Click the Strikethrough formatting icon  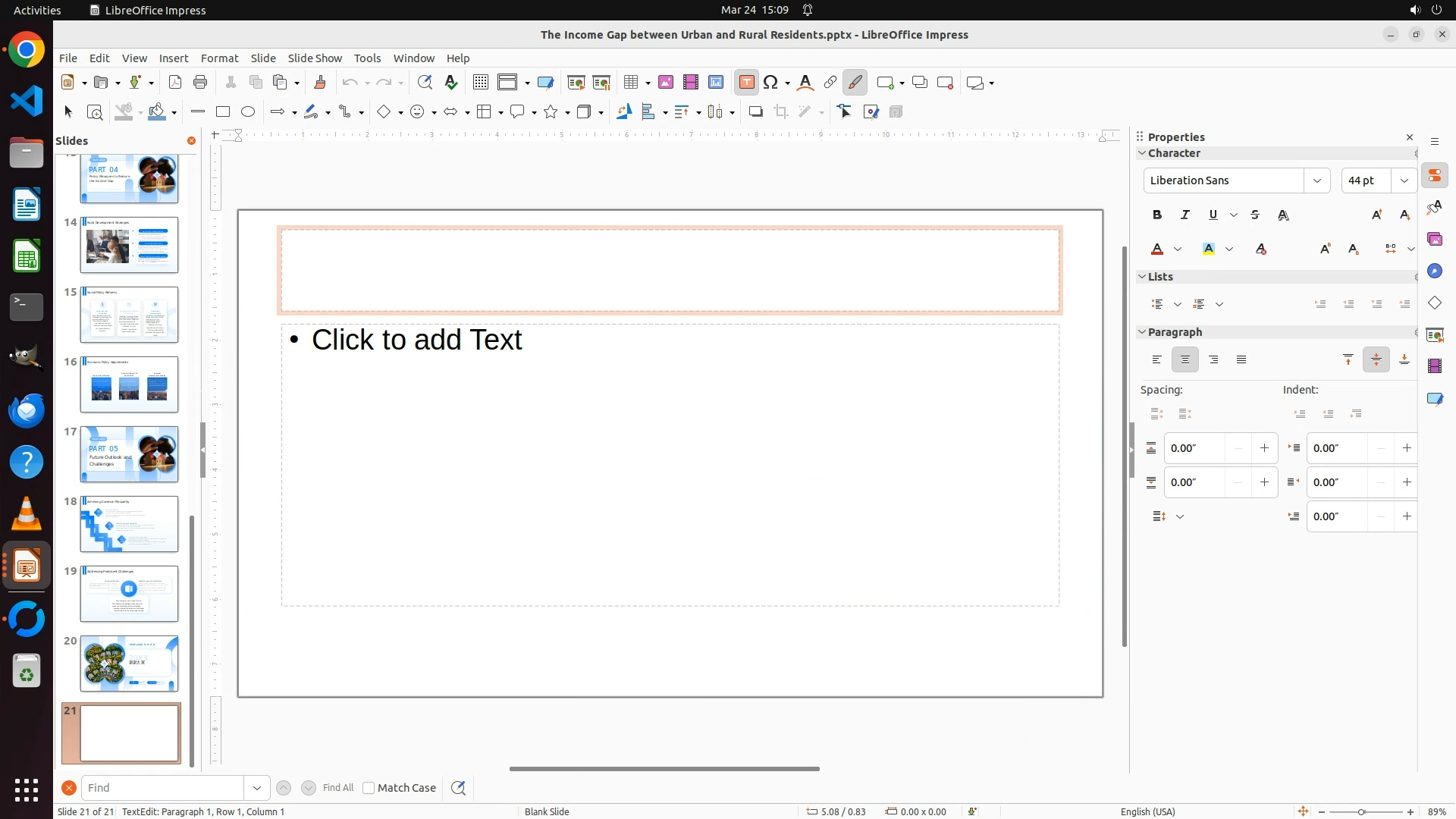1255,215
